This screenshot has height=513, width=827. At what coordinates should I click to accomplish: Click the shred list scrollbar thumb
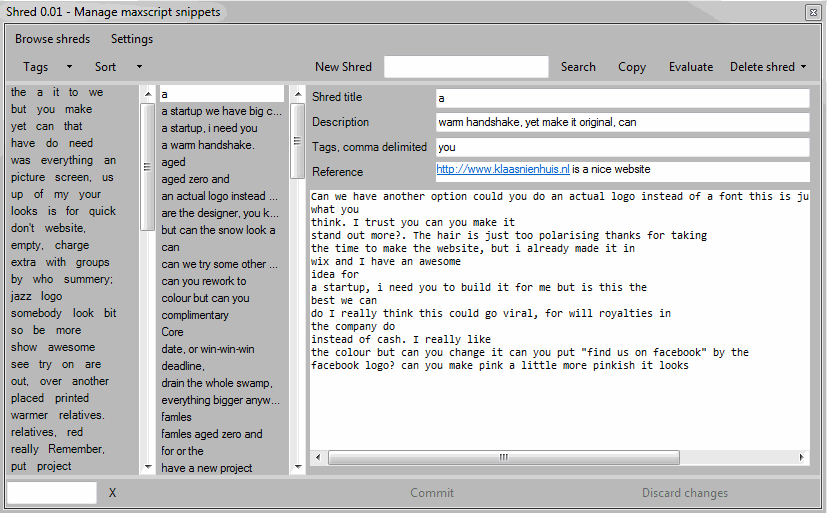click(x=297, y=141)
